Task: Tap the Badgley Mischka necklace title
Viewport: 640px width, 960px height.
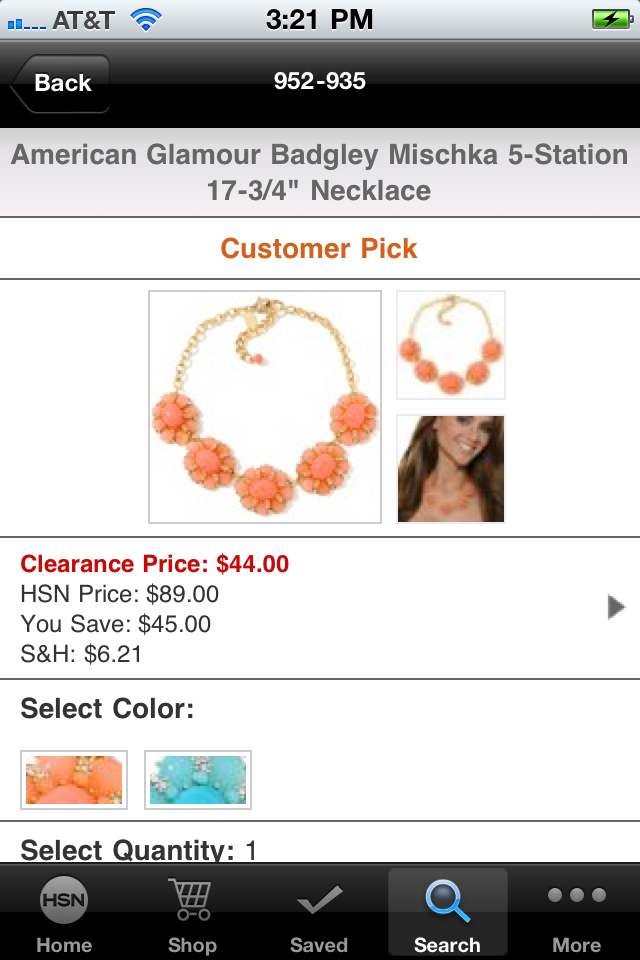Action: coord(320,172)
